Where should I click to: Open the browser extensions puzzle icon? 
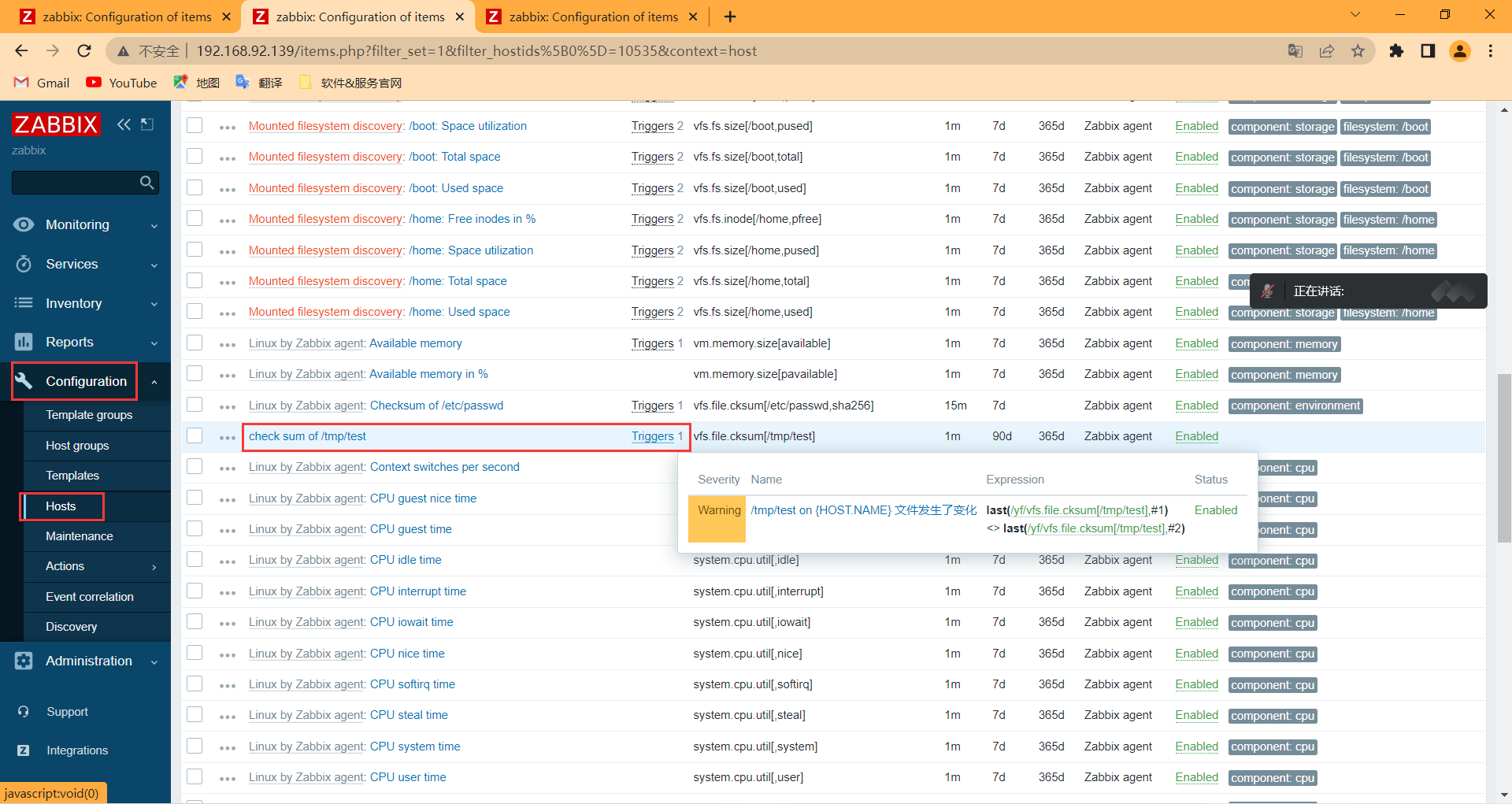coord(1396,51)
